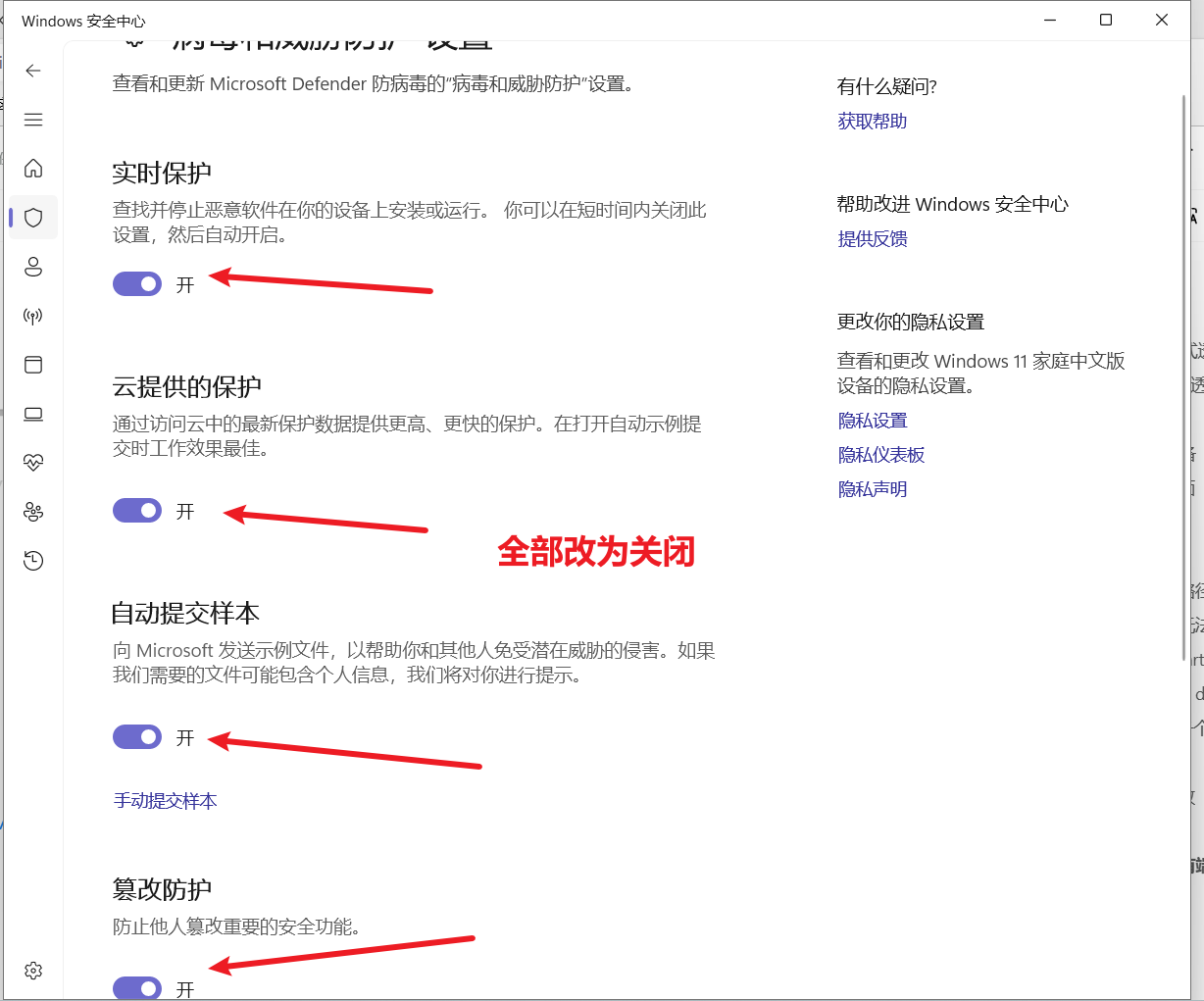Image resolution: width=1204 pixels, height=1001 pixels.
Task: Open App & browser control
Action: pyautogui.click(x=32, y=365)
